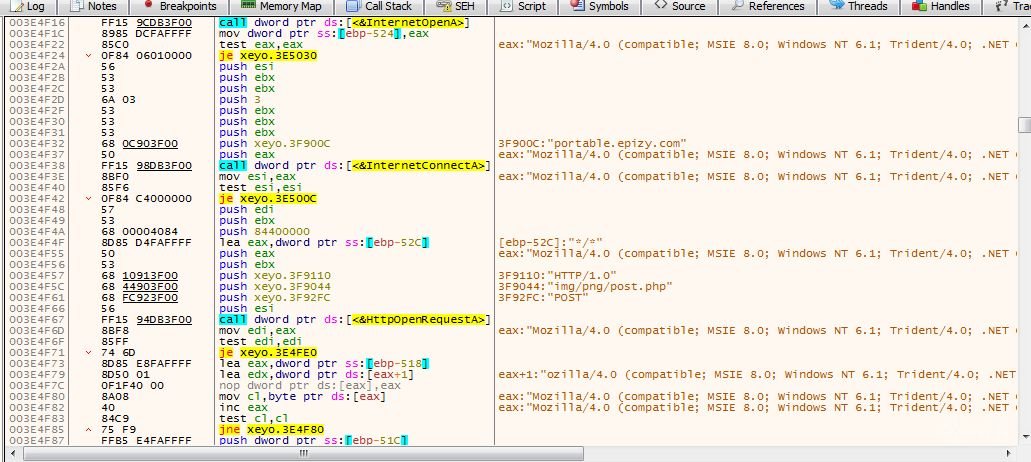The height and width of the screenshot is (462, 1031).
Task: Click the jump arrow beside bytes 0F84 06010000
Action: [x=89, y=56]
